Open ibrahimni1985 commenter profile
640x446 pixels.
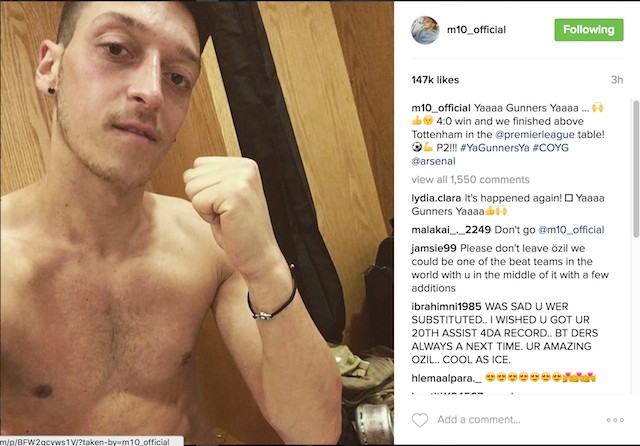pos(447,306)
